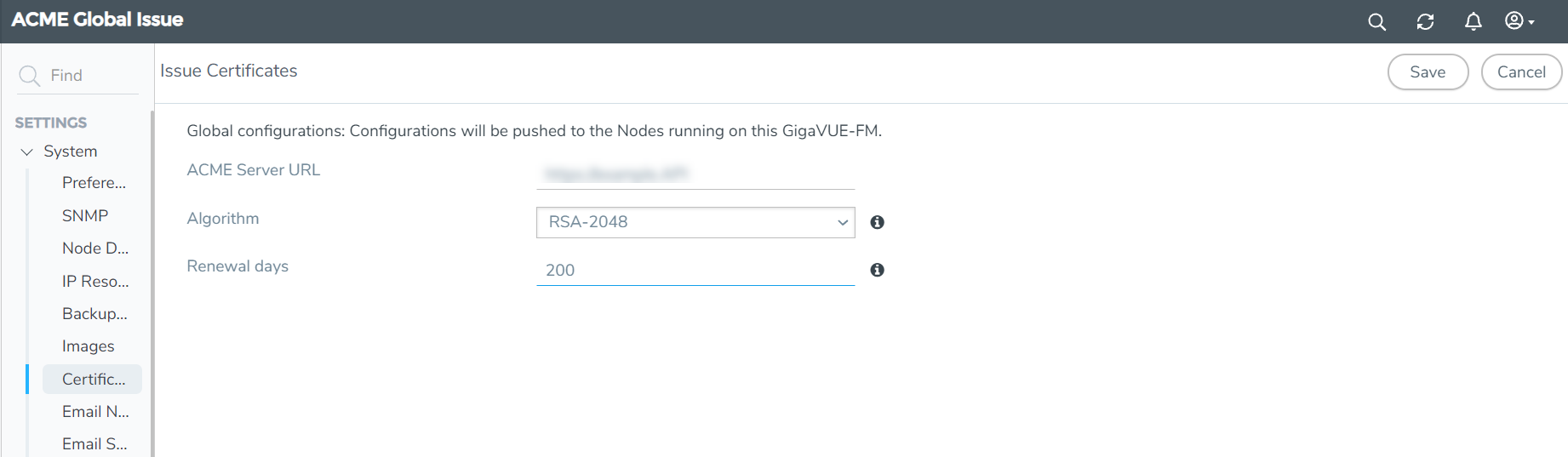
Task: Open the Backup settings item
Action: pyautogui.click(x=94, y=314)
